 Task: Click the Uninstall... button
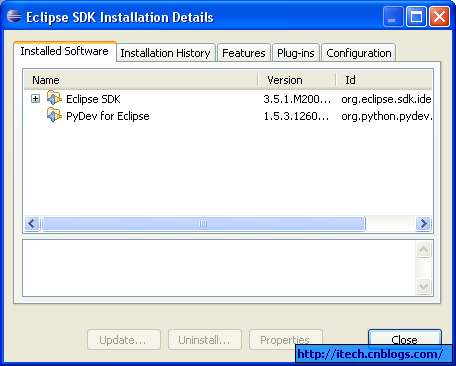pos(205,340)
